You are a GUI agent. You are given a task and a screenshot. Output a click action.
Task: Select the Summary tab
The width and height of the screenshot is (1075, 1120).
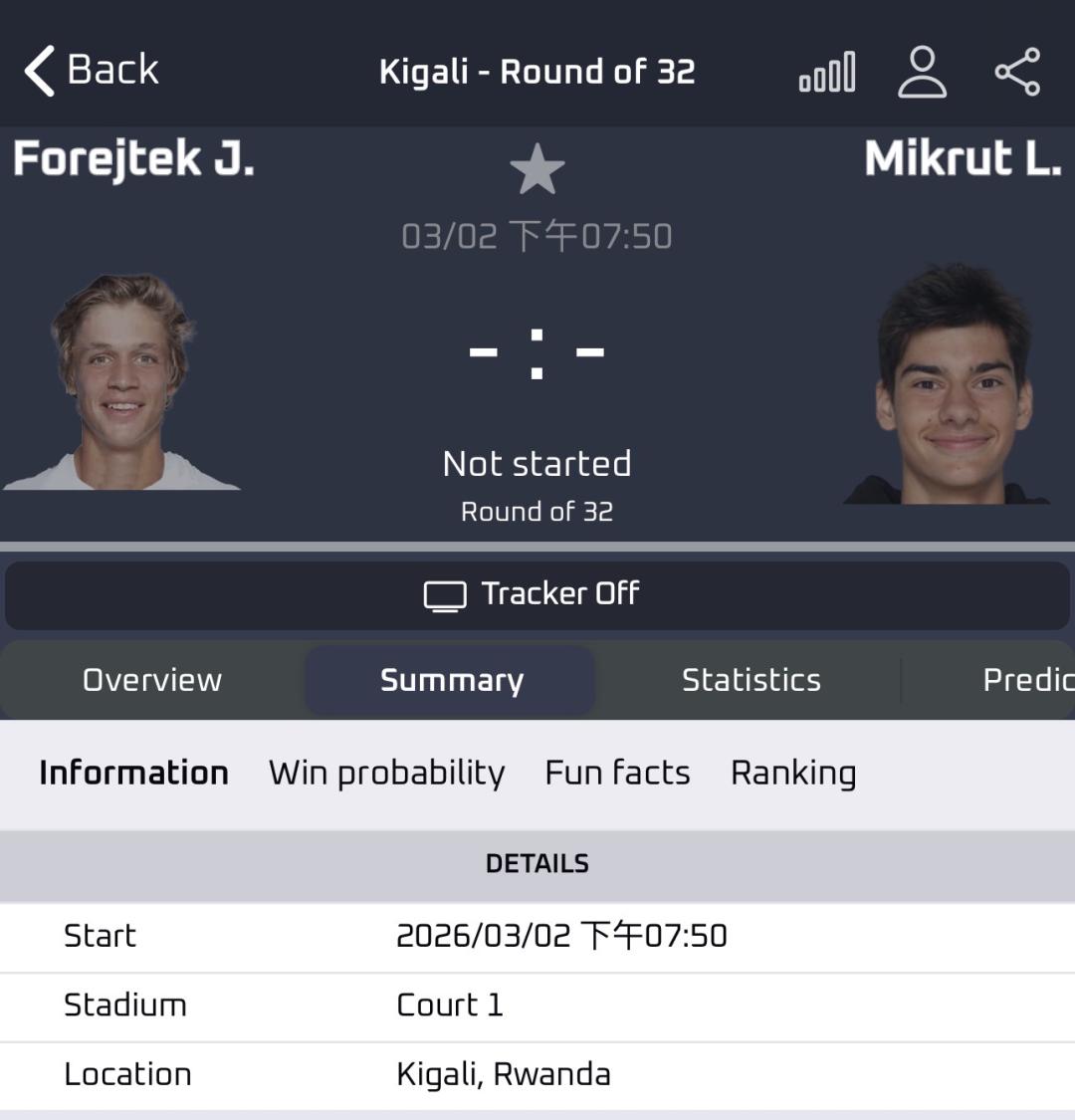click(x=451, y=680)
